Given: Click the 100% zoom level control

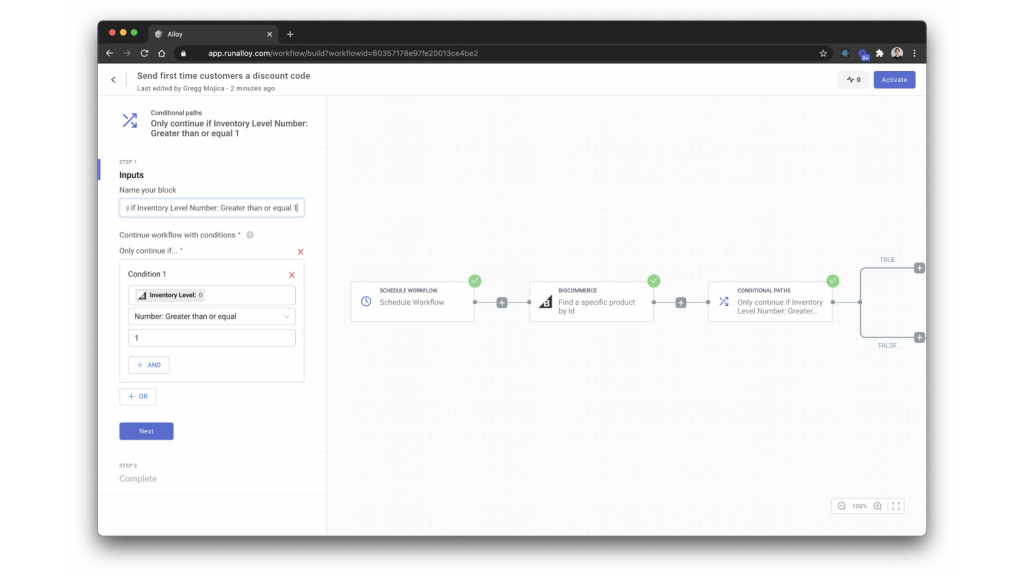Looking at the screenshot, I should [x=857, y=506].
